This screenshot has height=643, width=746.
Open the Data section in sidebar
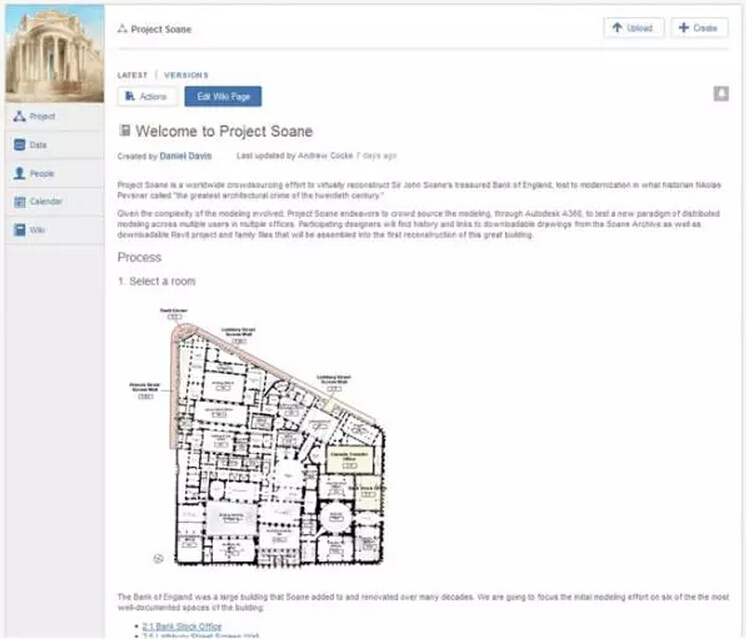(x=37, y=145)
